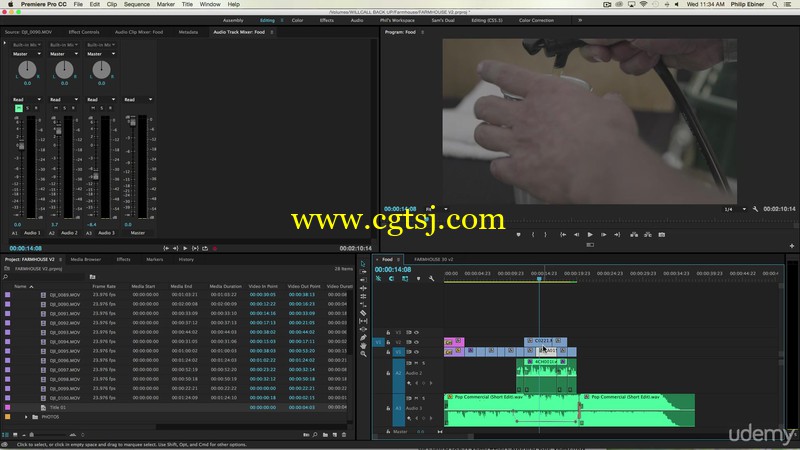The width and height of the screenshot is (800, 450).
Task: Mark In point in Program monitor
Action: coord(533,235)
